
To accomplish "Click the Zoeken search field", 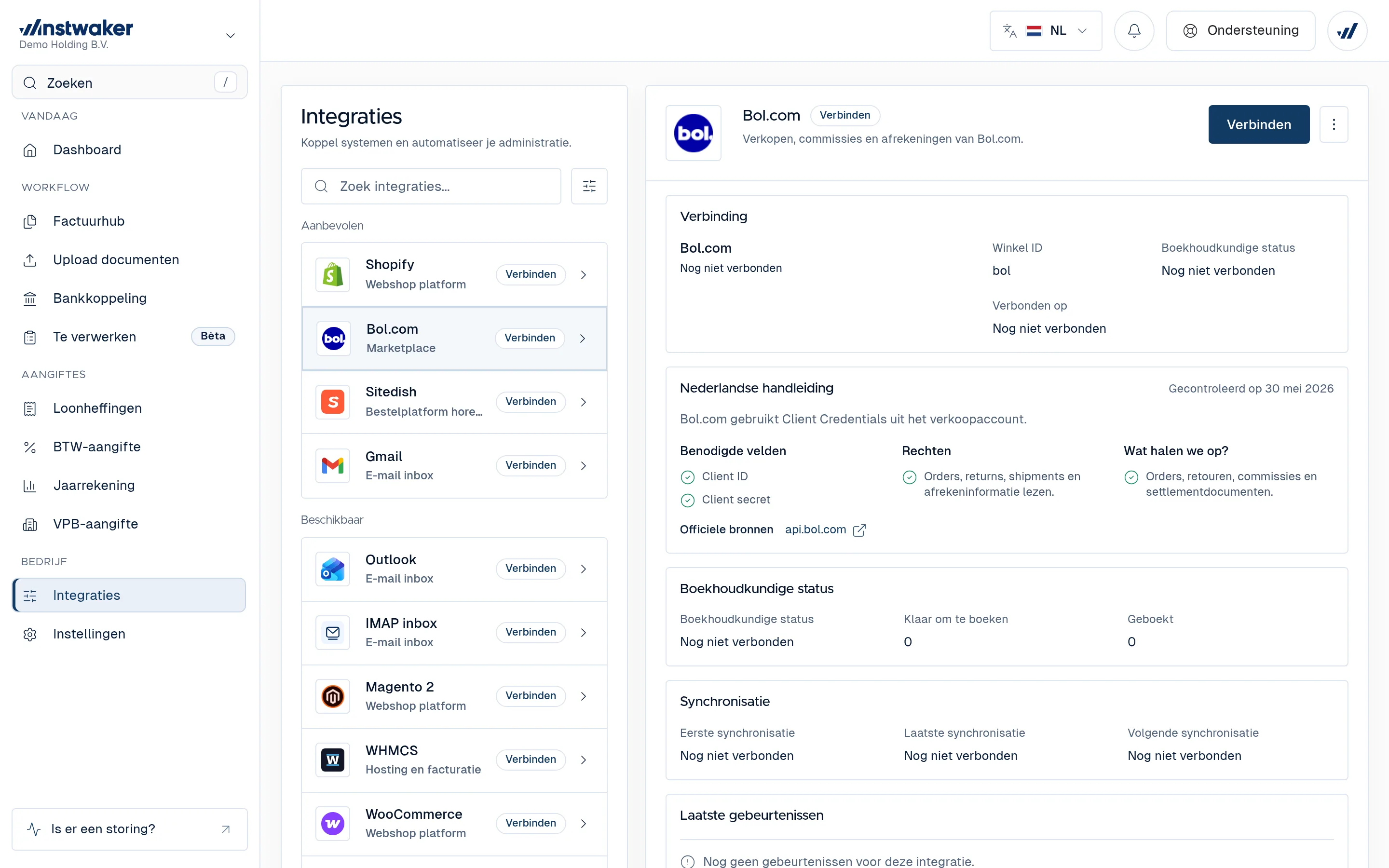I will pos(130,82).
